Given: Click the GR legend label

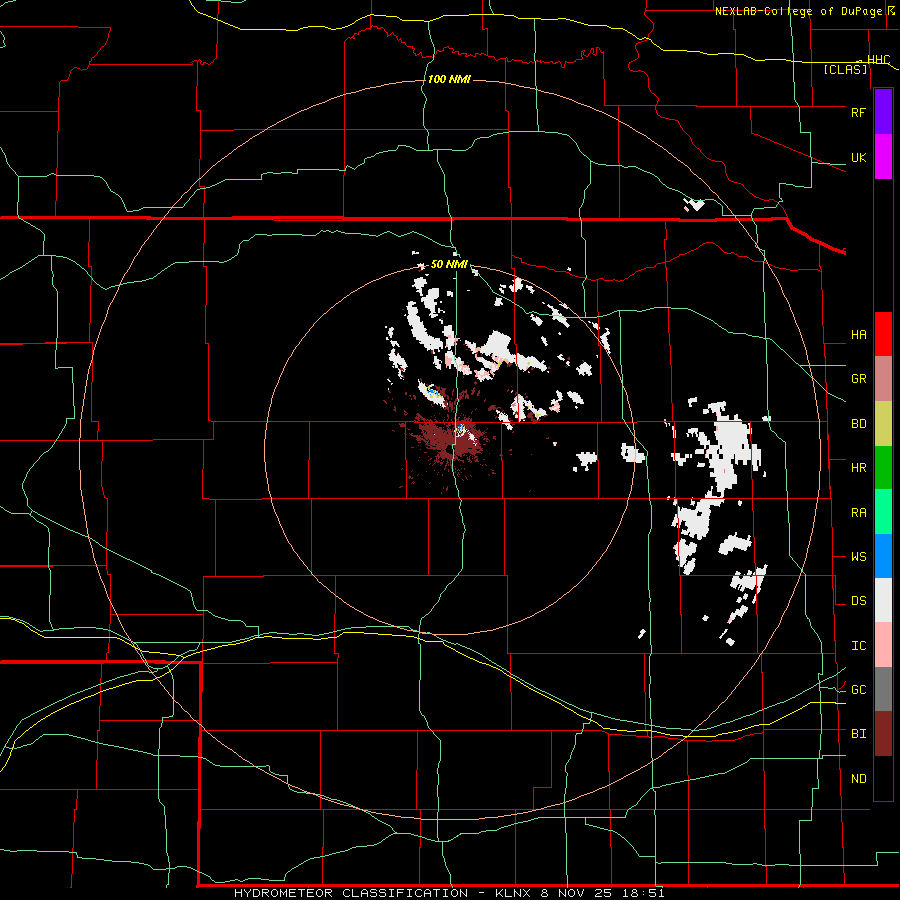Looking at the screenshot, I should (858, 379).
